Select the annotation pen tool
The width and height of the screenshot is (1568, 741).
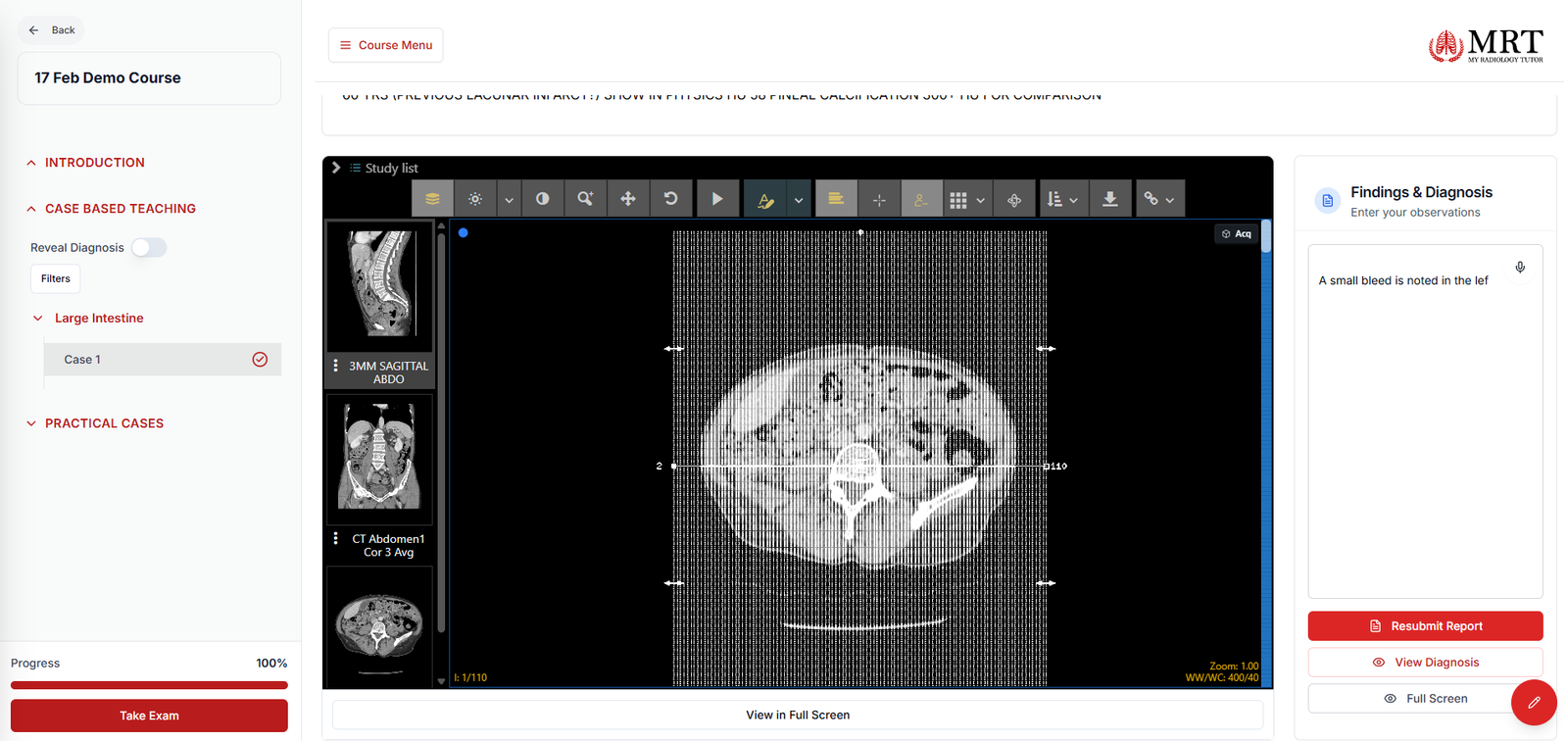tap(765, 199)
